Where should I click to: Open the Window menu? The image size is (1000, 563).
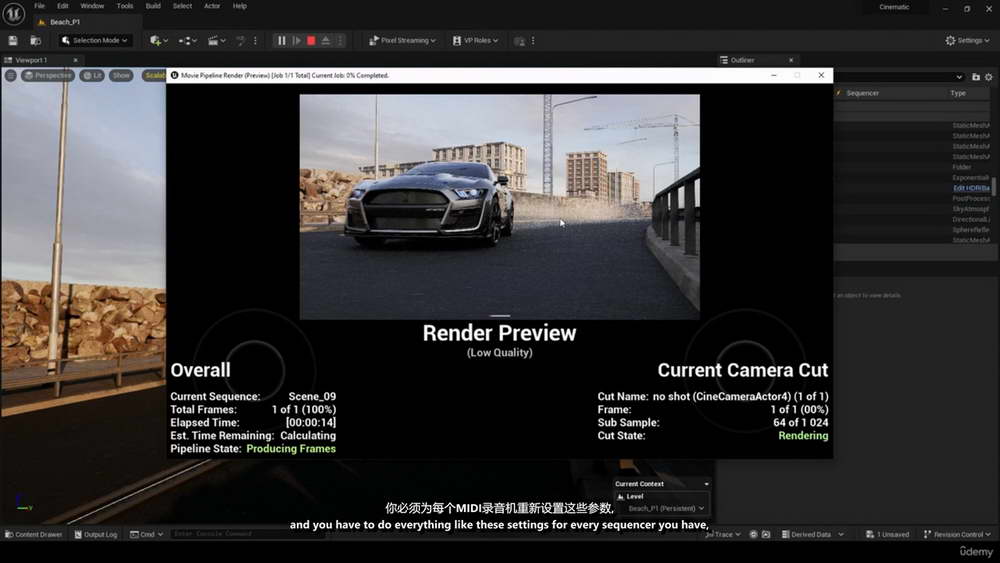[92, 6]
